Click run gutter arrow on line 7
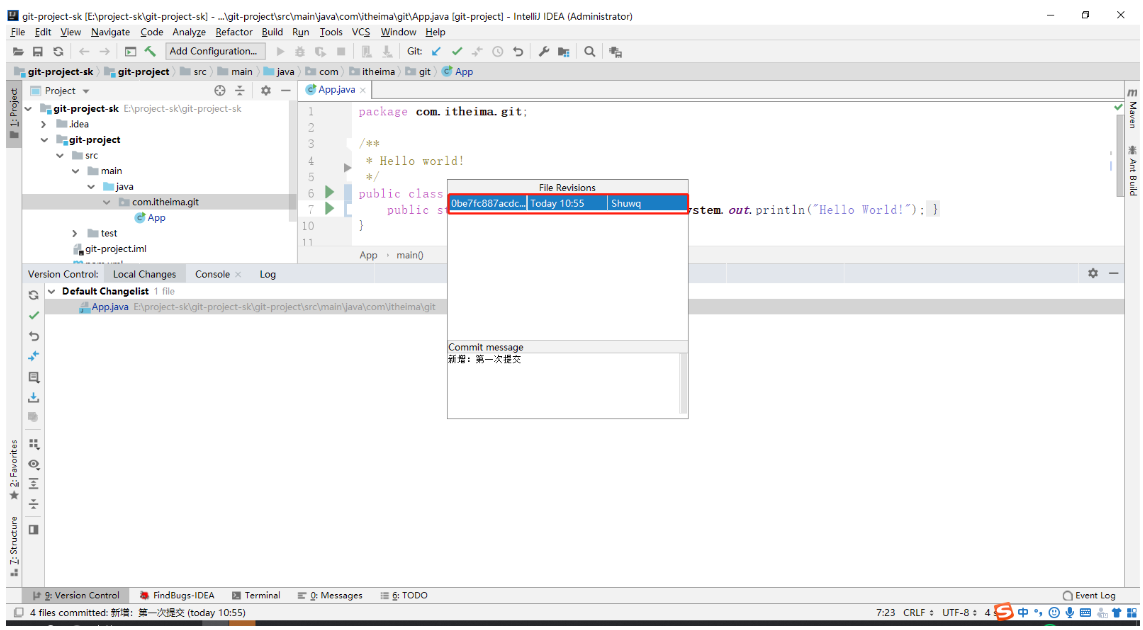This screenshot has width=1143, height=630. [329, 209]
